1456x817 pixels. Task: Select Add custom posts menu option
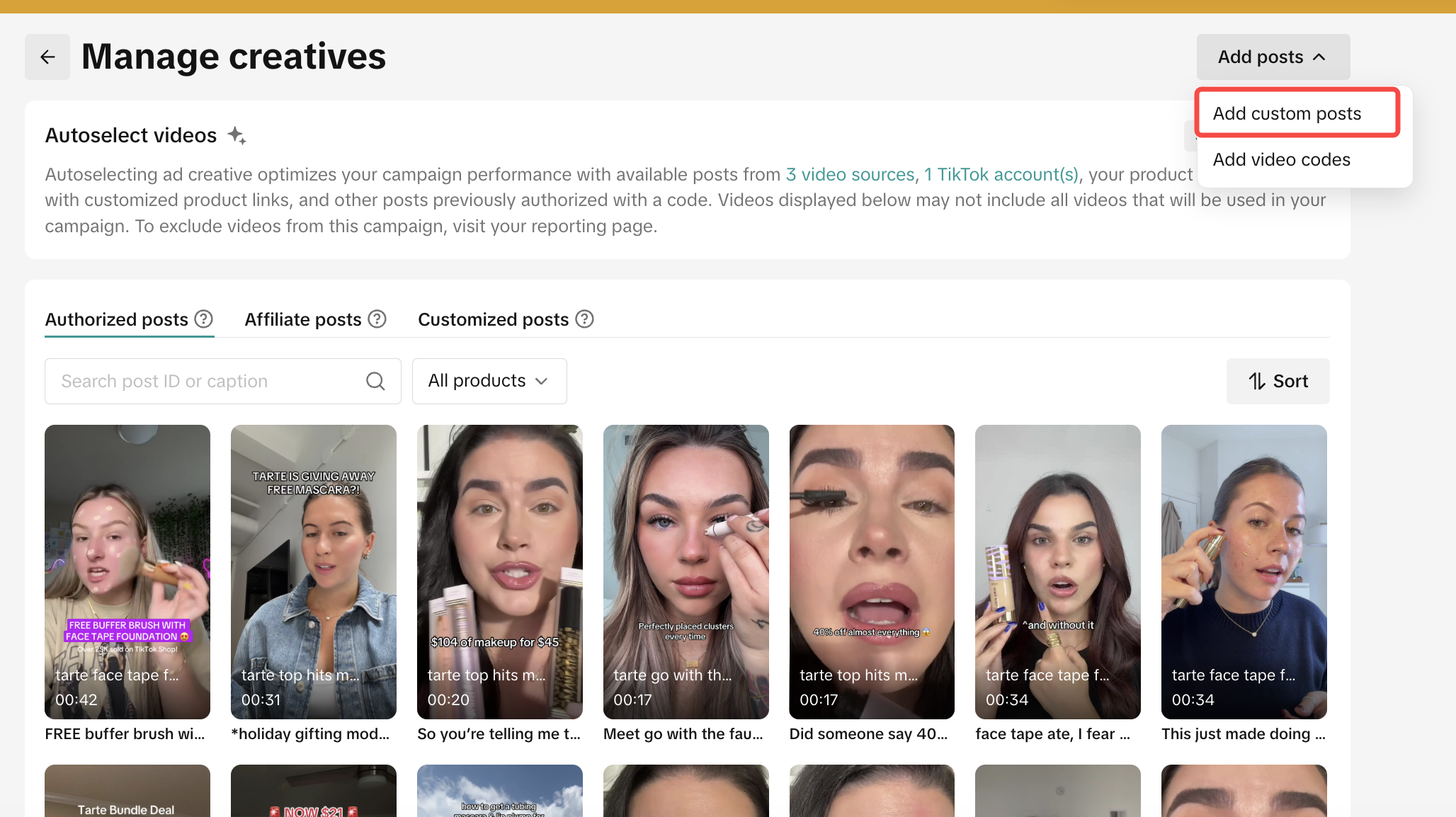(x=1287, y=113)
